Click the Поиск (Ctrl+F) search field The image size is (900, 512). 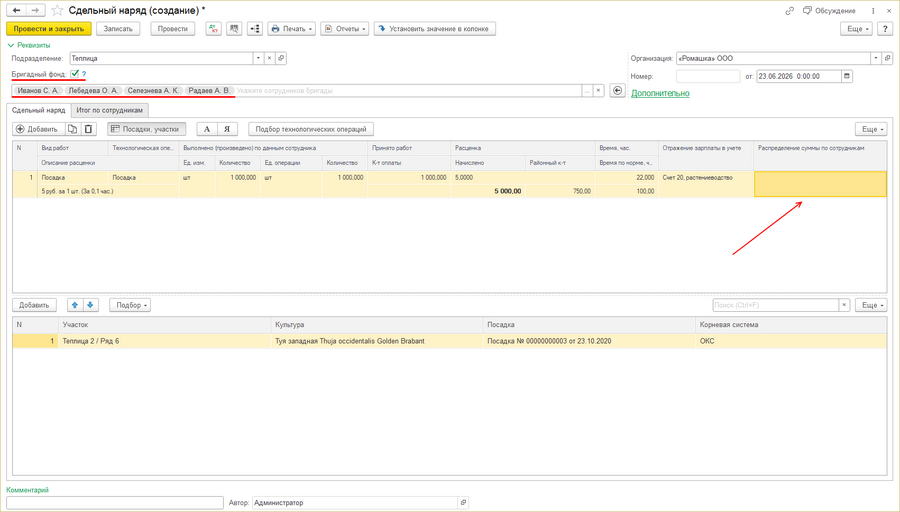[775, 305]
